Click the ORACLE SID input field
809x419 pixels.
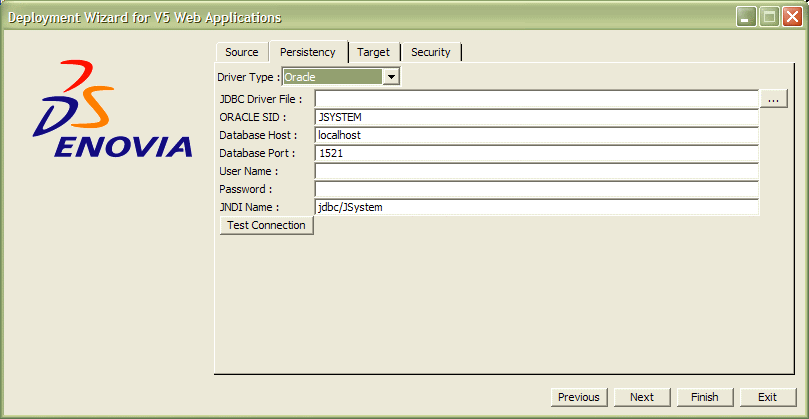(536, 117)
